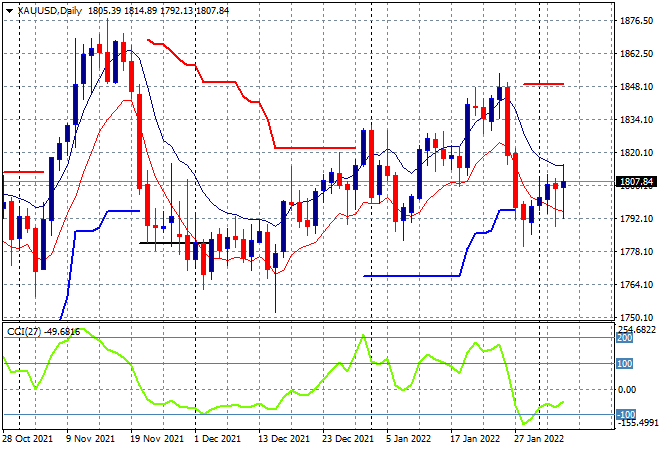Click the -155.4991 indicator scale minimum
The image size is (660, 450).
tap(637, 423)
